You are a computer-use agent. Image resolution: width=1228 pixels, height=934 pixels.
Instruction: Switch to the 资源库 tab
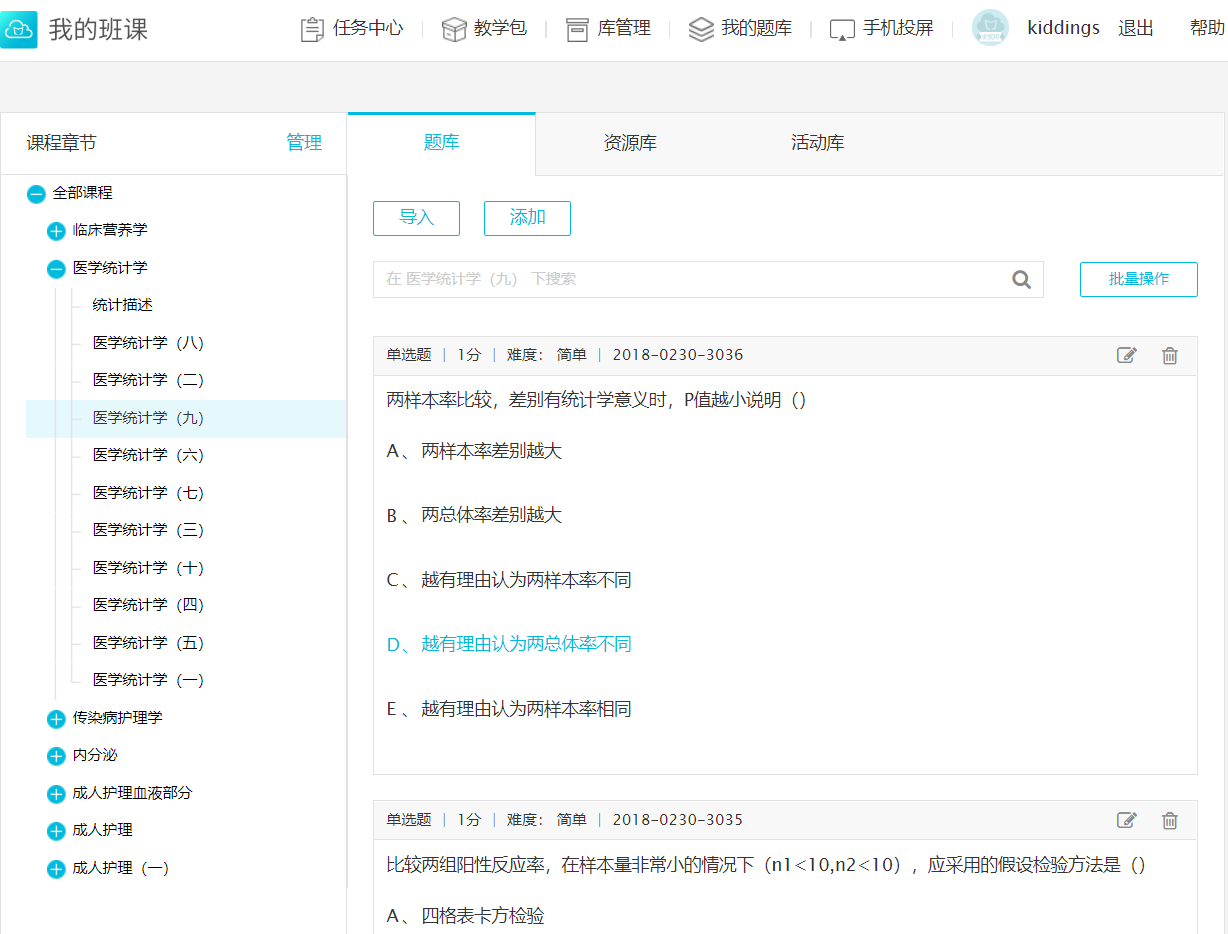coord(630,143)
